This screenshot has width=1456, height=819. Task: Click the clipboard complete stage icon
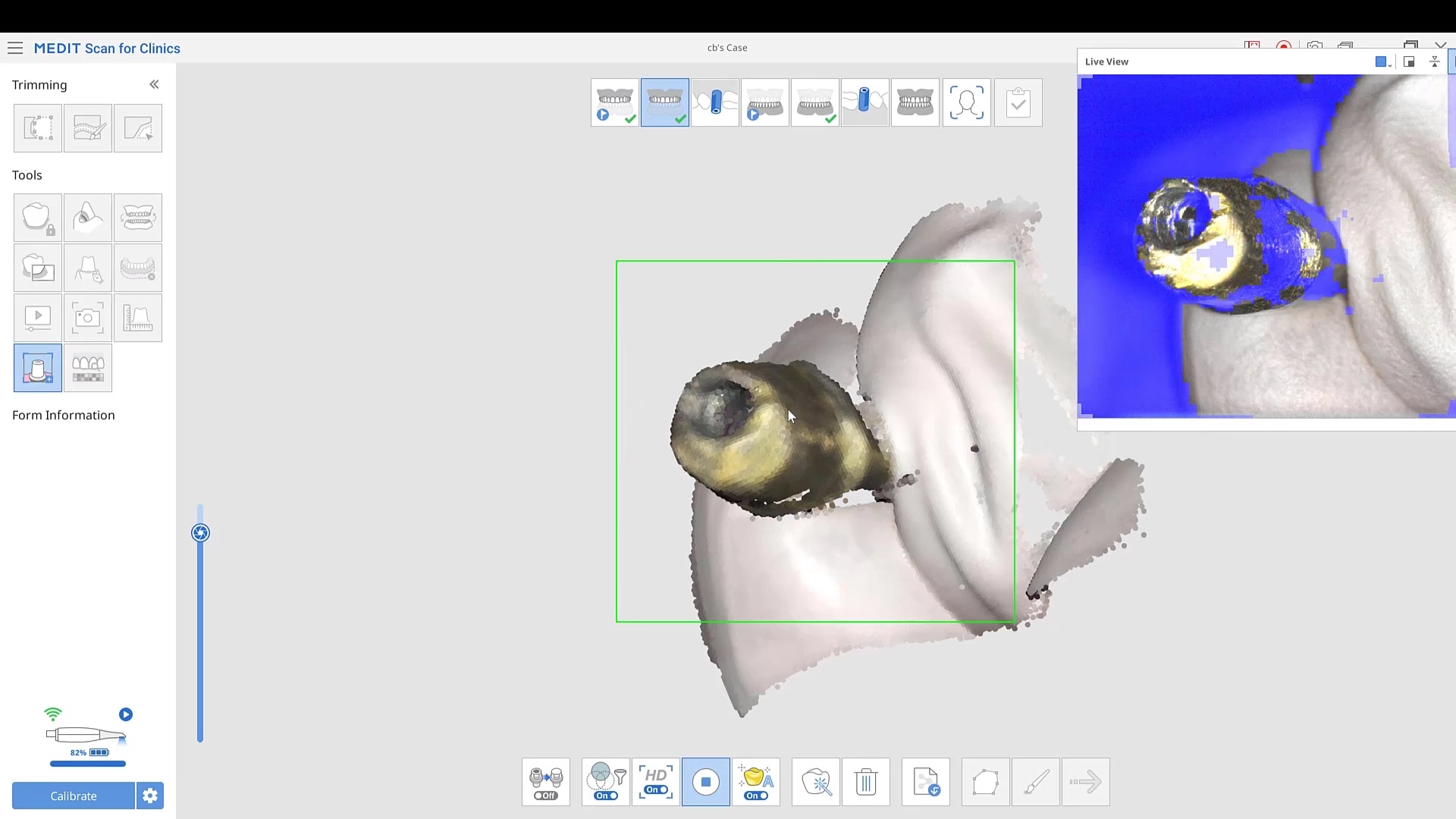coord(1018,102)
